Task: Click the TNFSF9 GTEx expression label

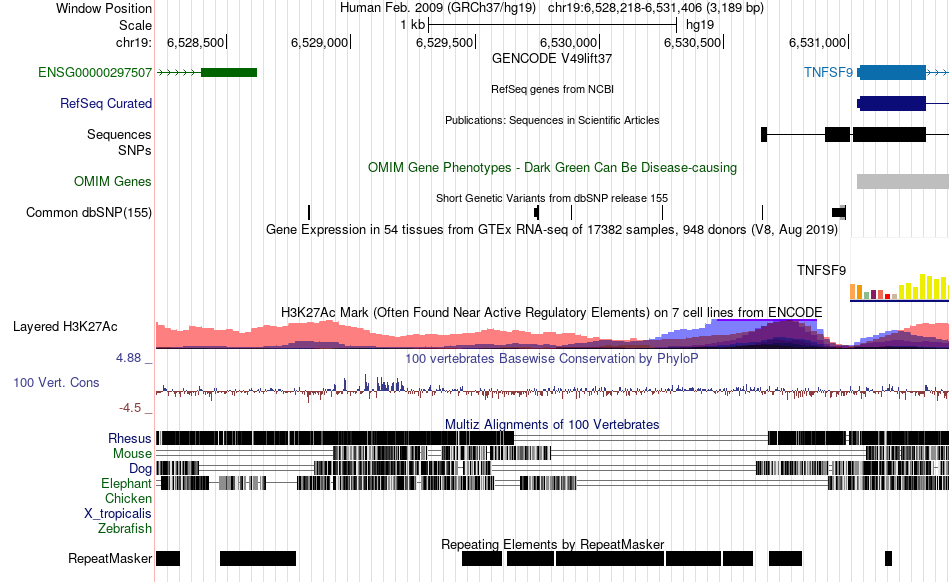Action: coord(821,271)
